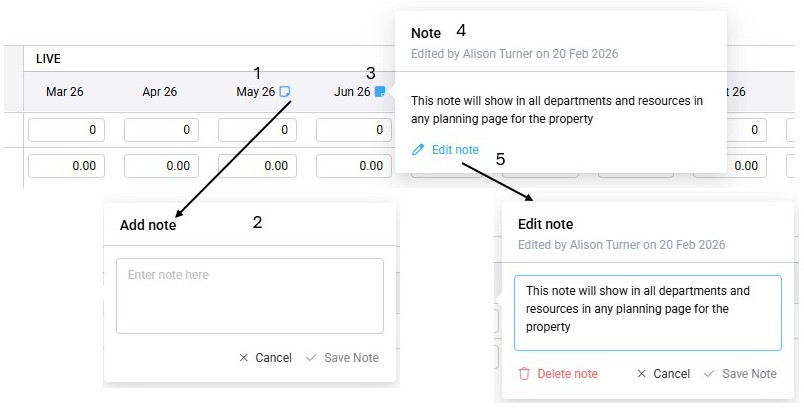Open the filled note icon beside Jun 26

point(380,92)
